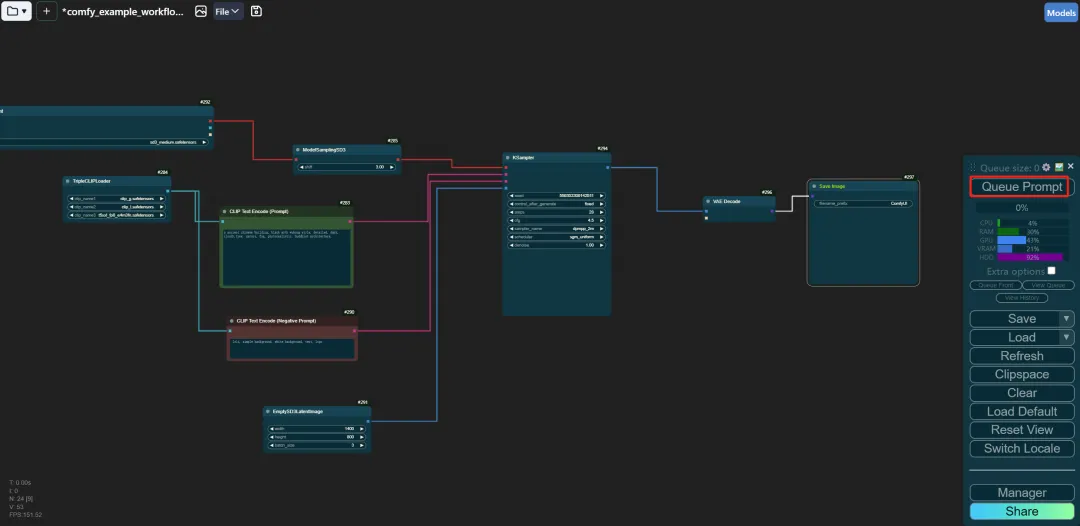Collapse the EmptySD3LatentImage node via title dot
This screenshot has height=526, width=1080.
(269, 411)
